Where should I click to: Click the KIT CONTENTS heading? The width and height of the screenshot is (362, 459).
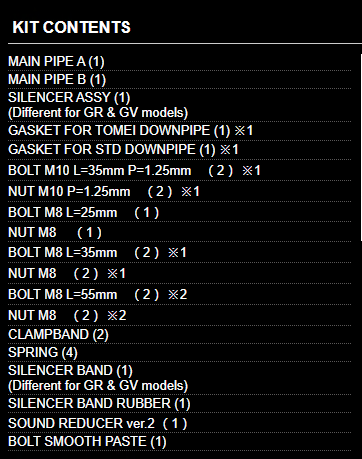pos(71,27)
